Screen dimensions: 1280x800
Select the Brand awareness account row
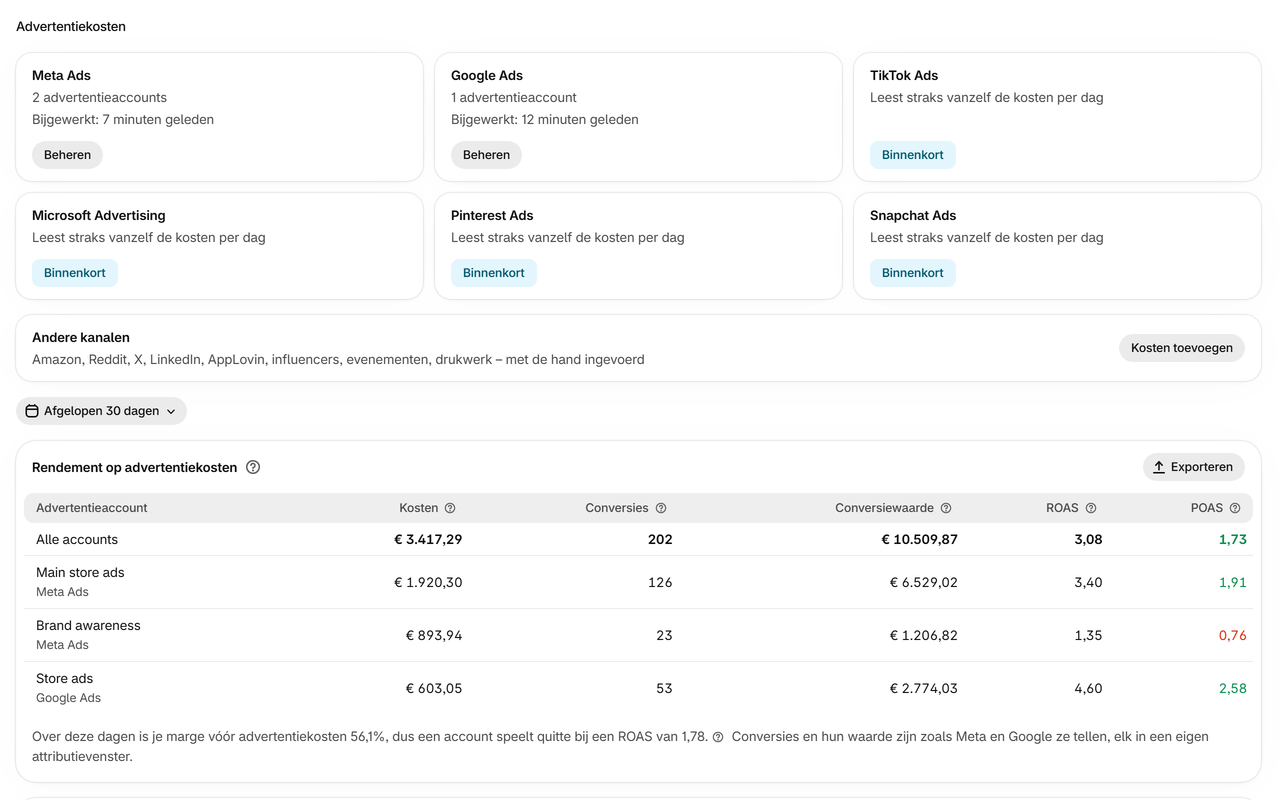[638, 635]
